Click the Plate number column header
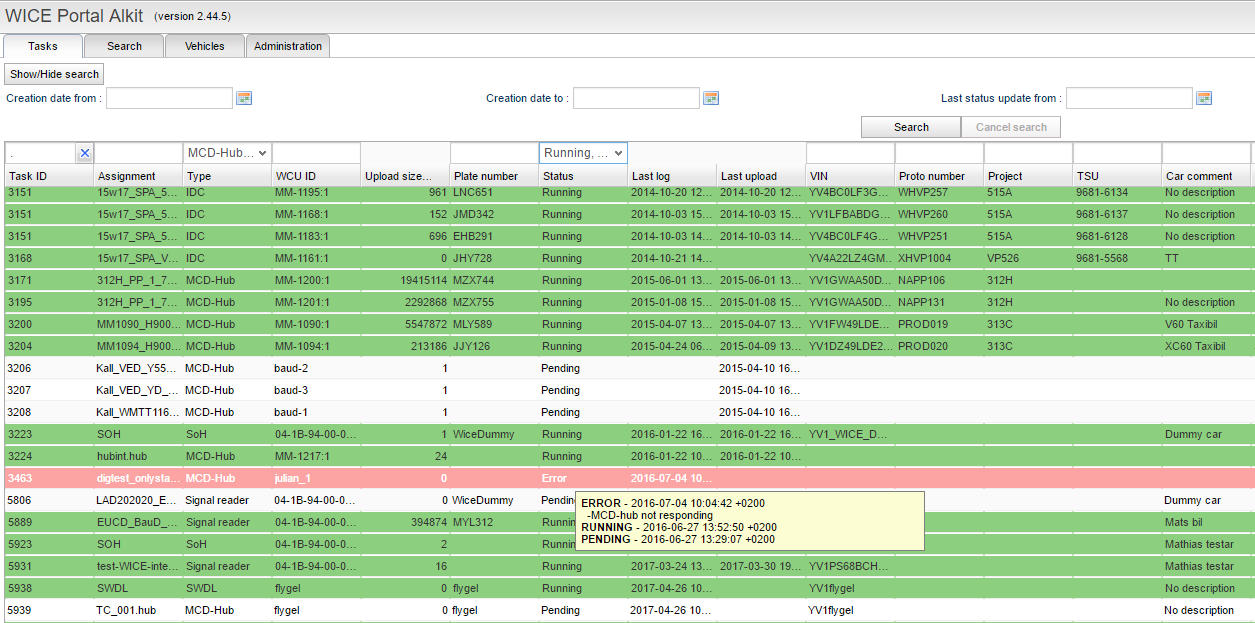The height and width of the screenshot is (623, 1255). coord(493,176)
